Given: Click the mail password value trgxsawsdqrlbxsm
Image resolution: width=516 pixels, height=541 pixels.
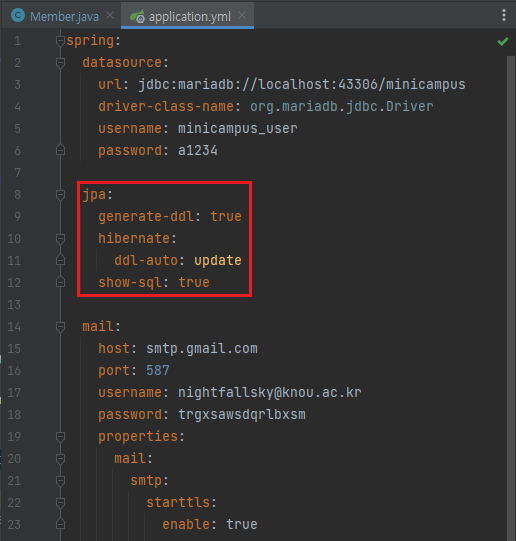Looking at the screenshot, I should pos(242,415).
